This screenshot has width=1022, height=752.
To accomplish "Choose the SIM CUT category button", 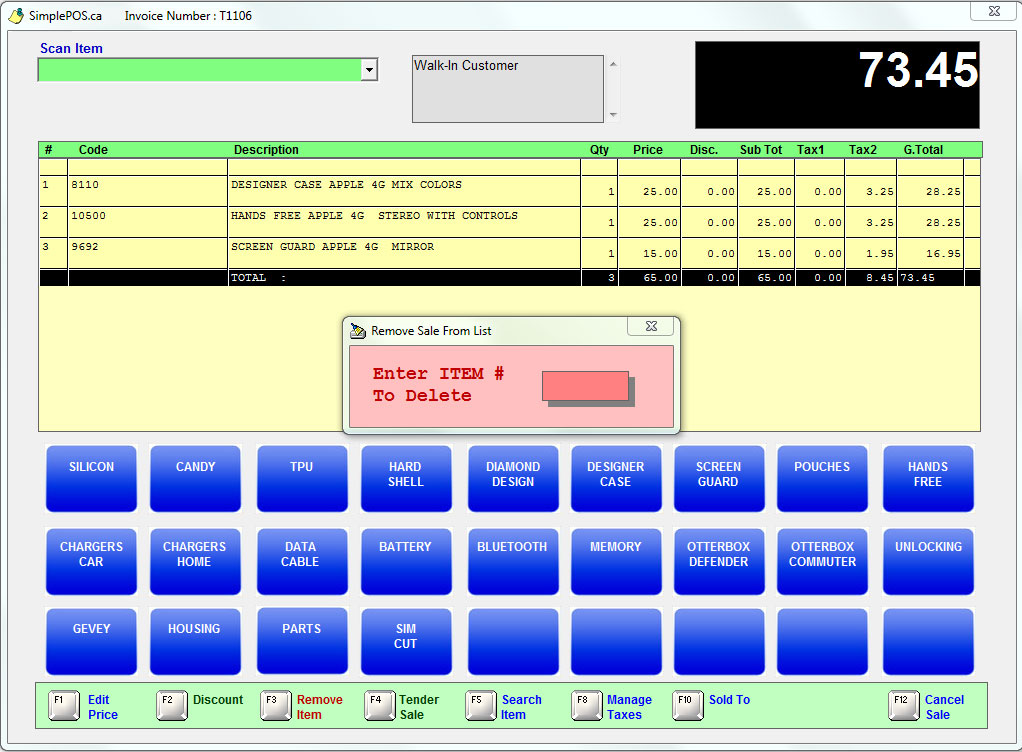I will (406, 641).
